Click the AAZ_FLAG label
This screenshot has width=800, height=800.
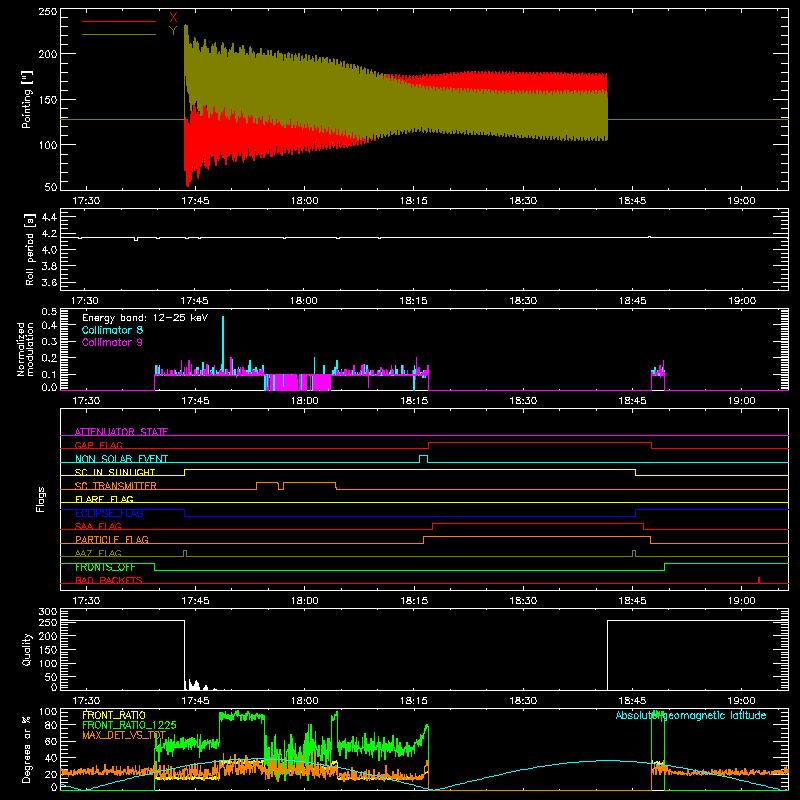pyautogui.click(x=98, y=553)
